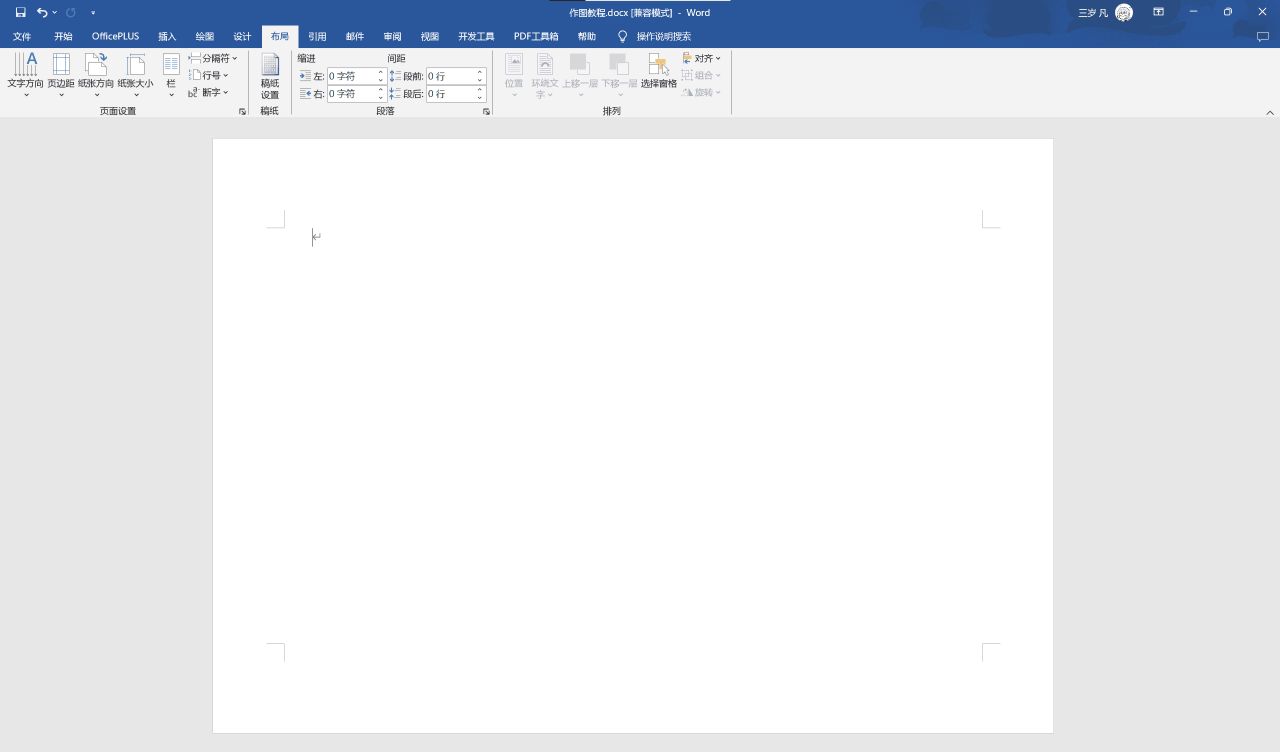Click the 上移一层 bring forward button
Screen dimensions: 1280x752
point(580,75)
